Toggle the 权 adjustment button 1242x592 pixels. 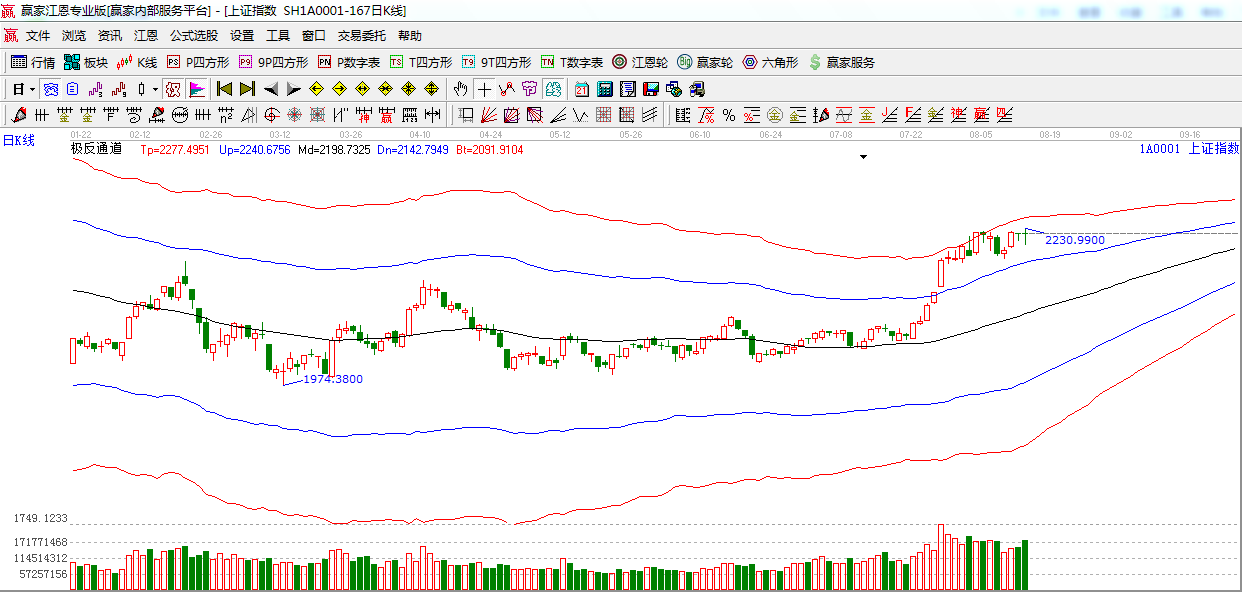pos(173,89)
